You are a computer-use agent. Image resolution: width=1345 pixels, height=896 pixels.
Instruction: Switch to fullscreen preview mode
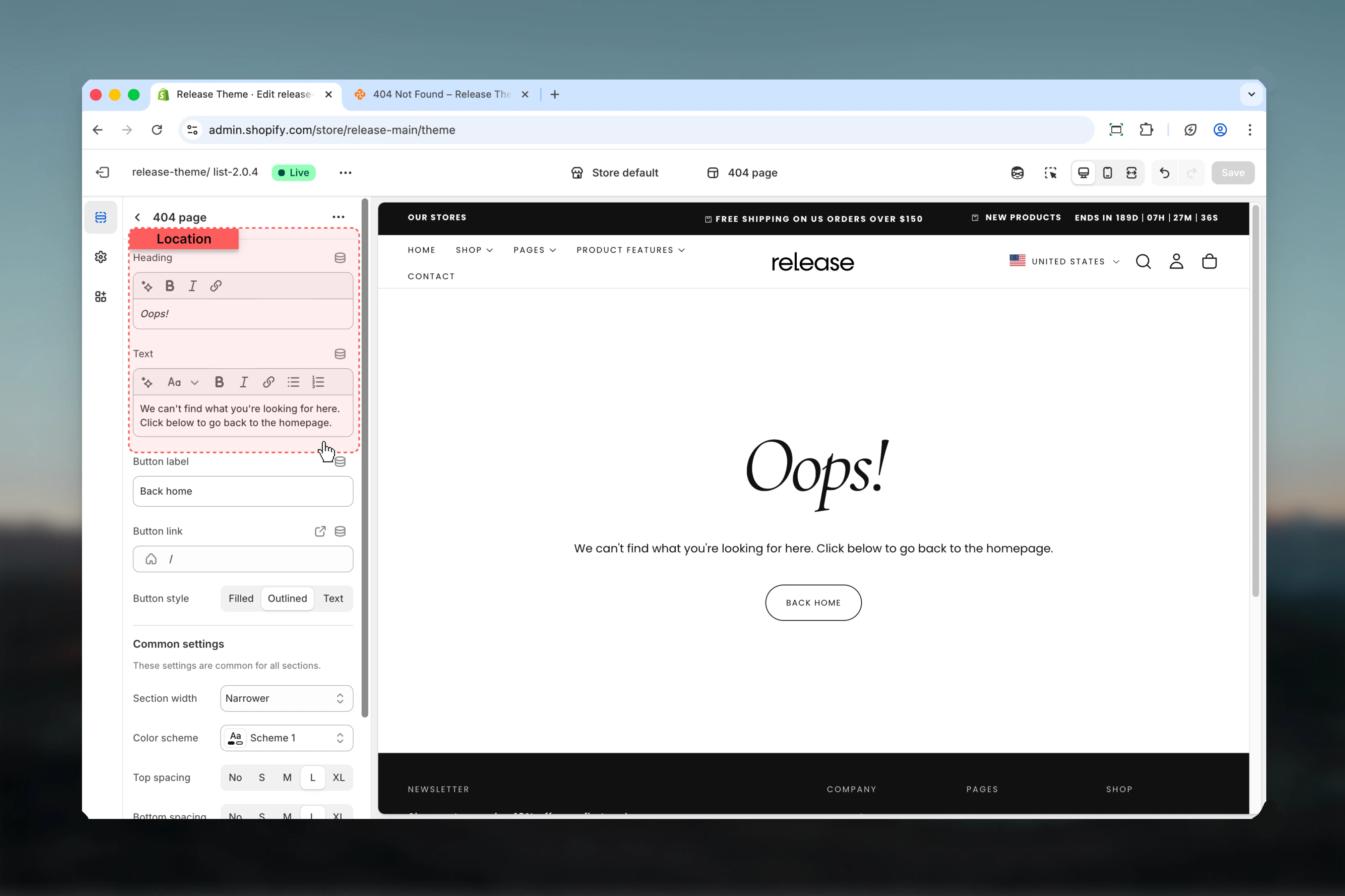click(1131, 173)
